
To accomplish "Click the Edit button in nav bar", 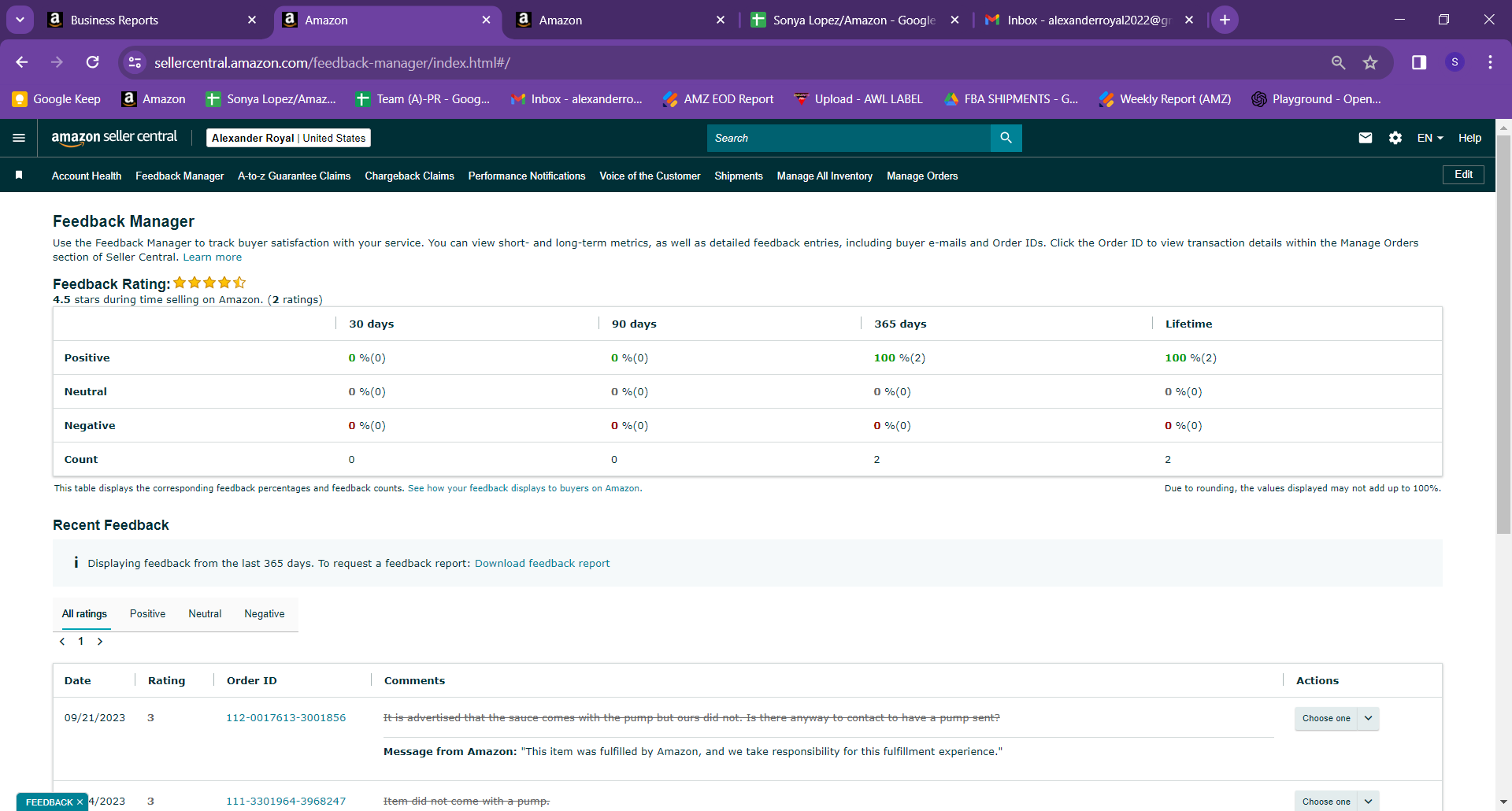I will tap(1463, 175).
